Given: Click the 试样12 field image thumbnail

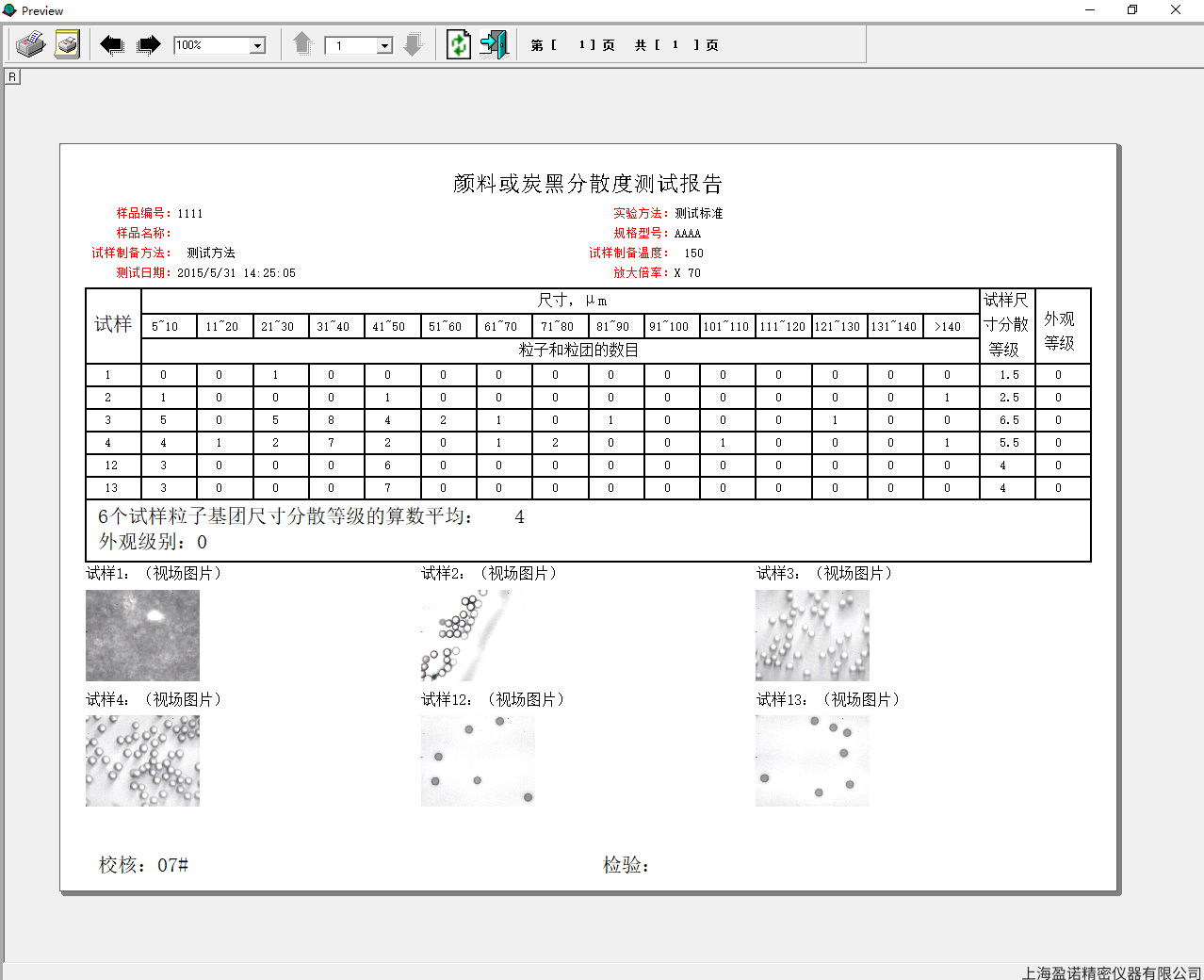Looking at the screenshot, I should tap(478, 760).
